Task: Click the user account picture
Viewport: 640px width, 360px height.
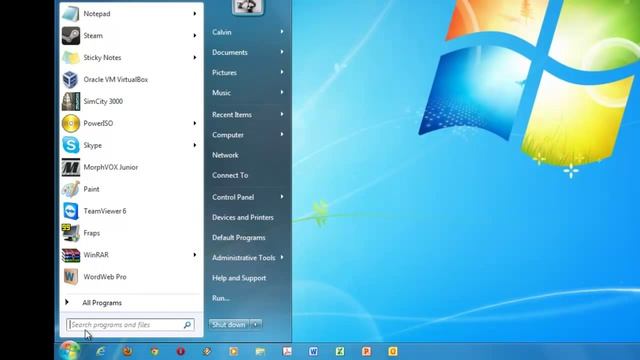Action: (x=248, y=7)
